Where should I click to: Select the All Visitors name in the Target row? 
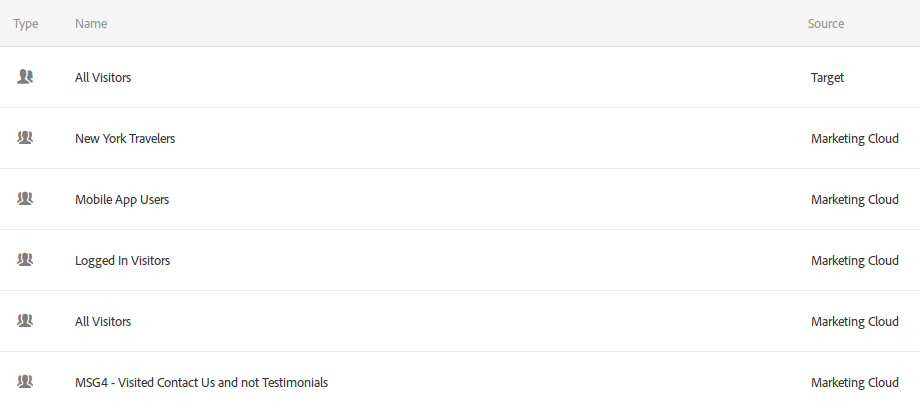(103, 77)
